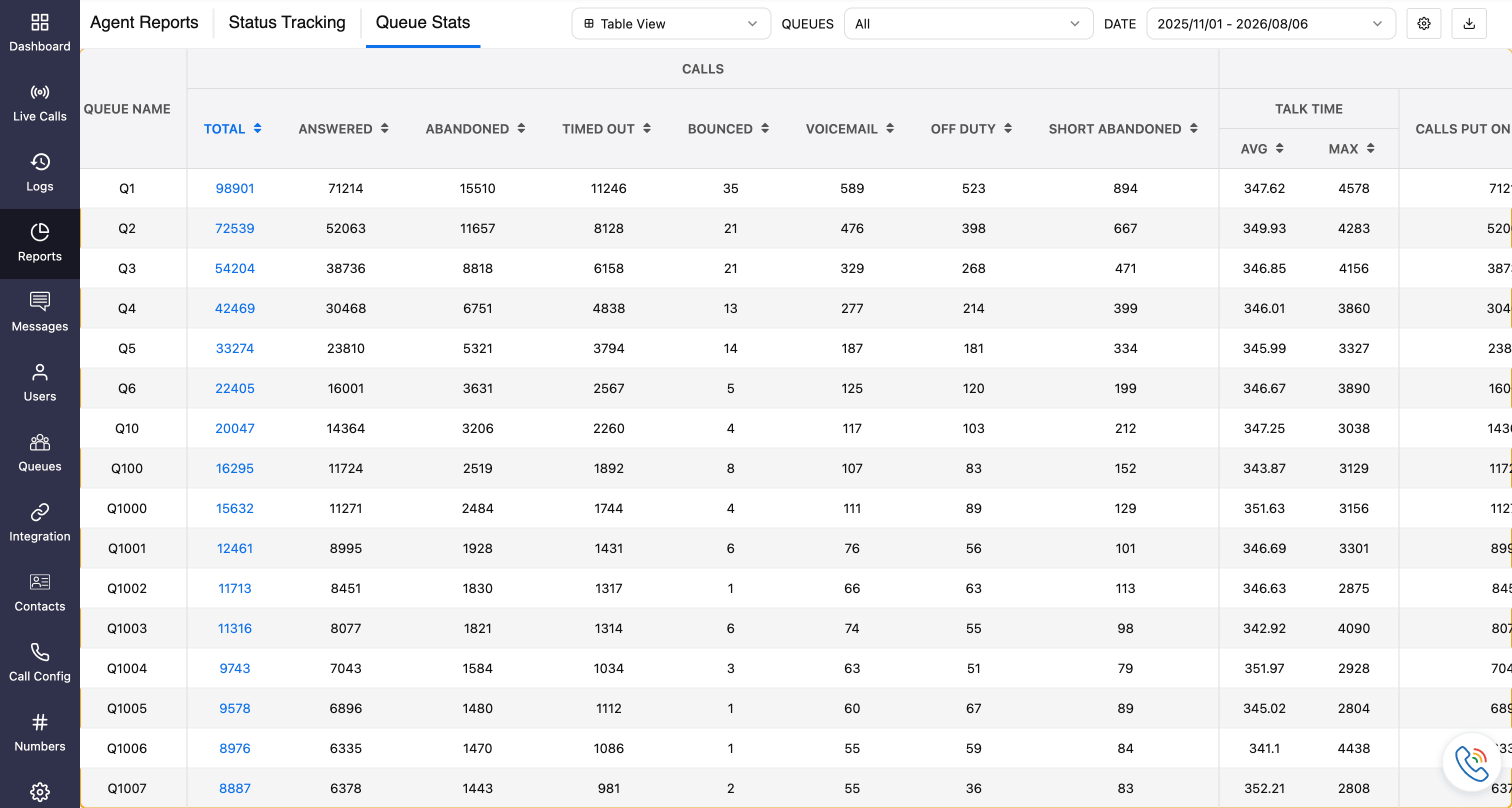Image resolution: width=1512 pixels, height=808 pixels.
Task: Switch to the Agent Reports tab
Action: 144,22
